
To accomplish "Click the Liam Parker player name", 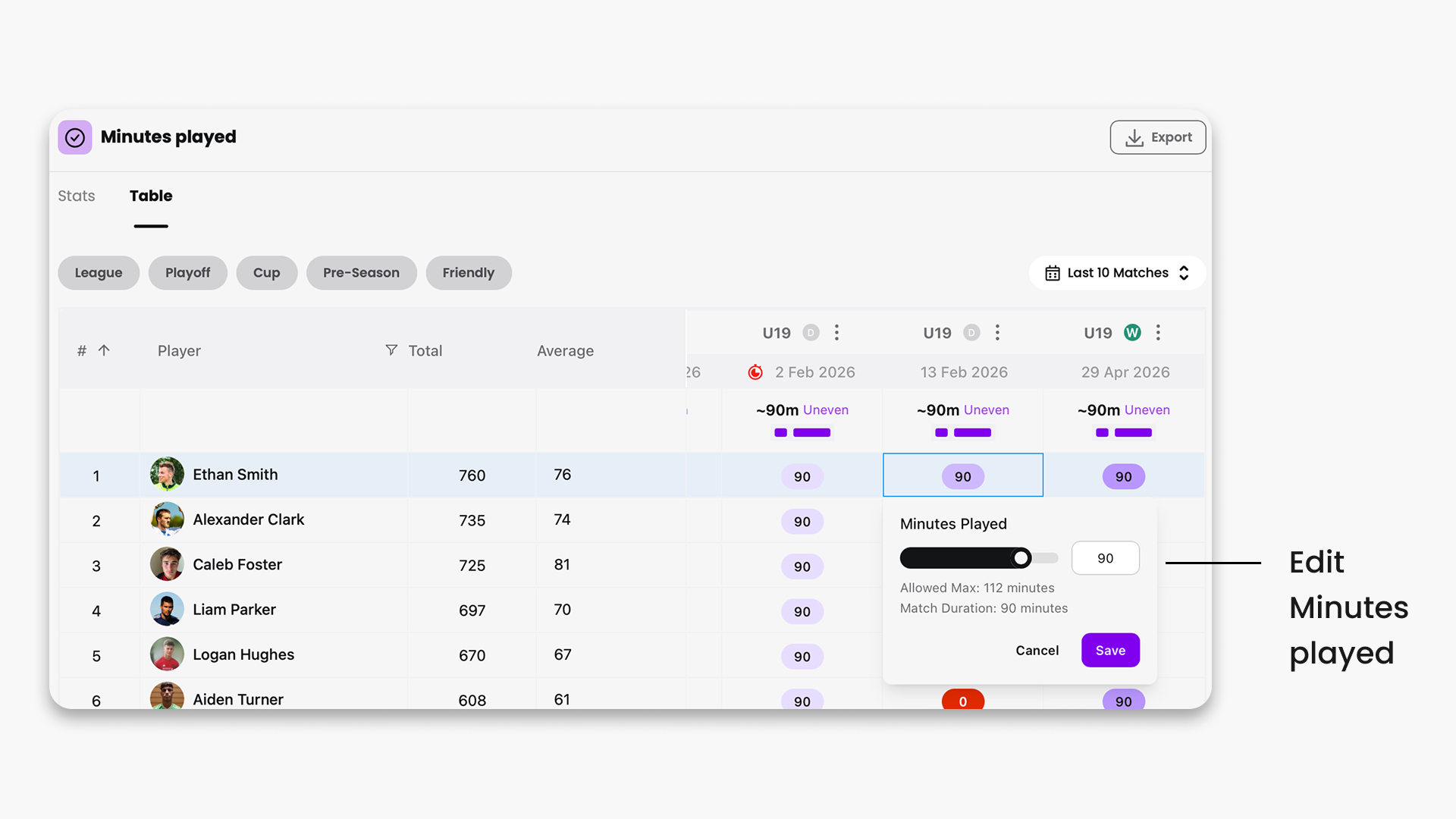I will point(234,610).
